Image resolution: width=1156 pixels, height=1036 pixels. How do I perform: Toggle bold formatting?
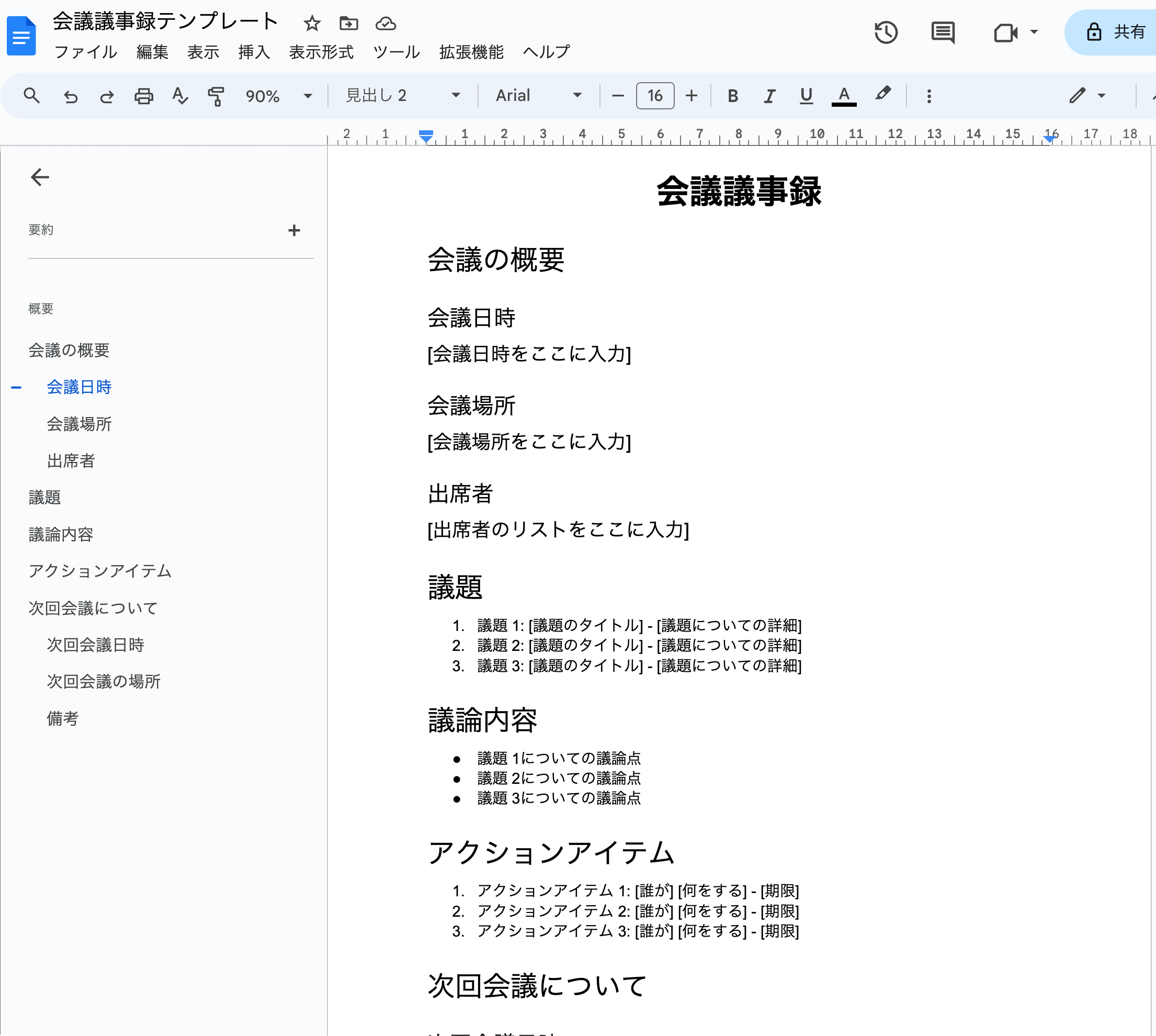[732, 96]
